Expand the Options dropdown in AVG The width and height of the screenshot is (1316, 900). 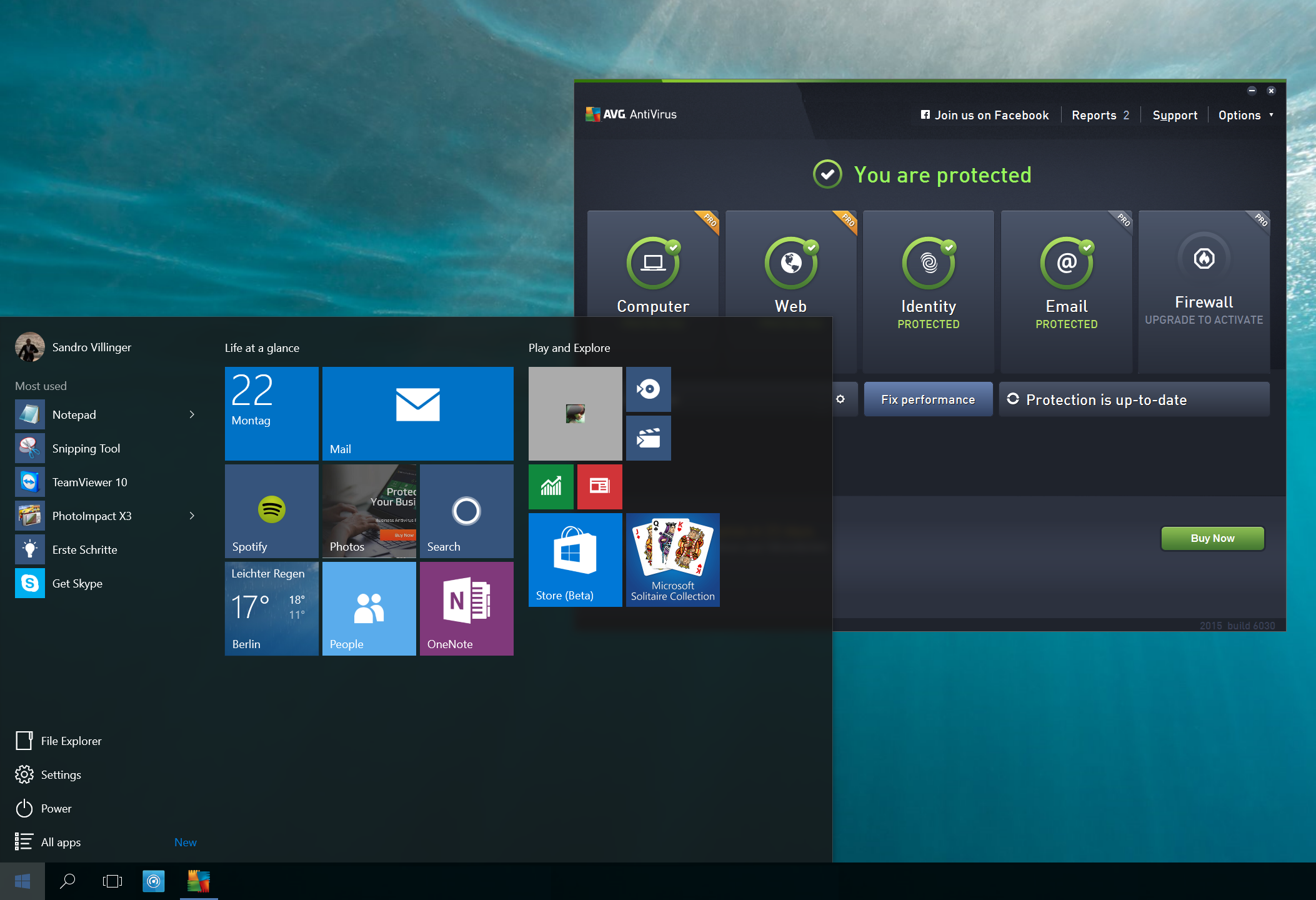click(1245, 115)
